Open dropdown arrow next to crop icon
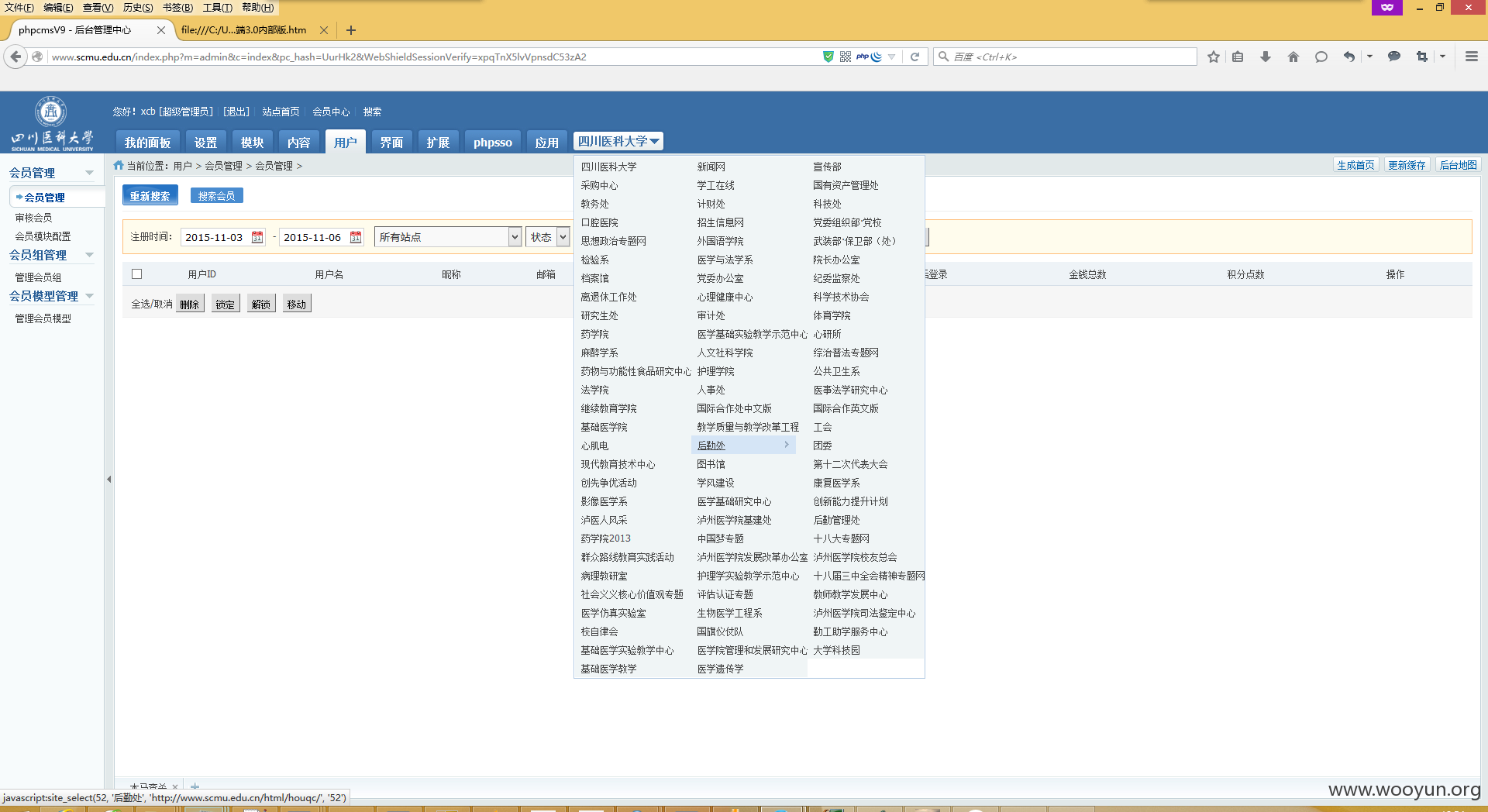This screenshot has height=812, width=1488. pyautogui.click(x=1442, y=57)
